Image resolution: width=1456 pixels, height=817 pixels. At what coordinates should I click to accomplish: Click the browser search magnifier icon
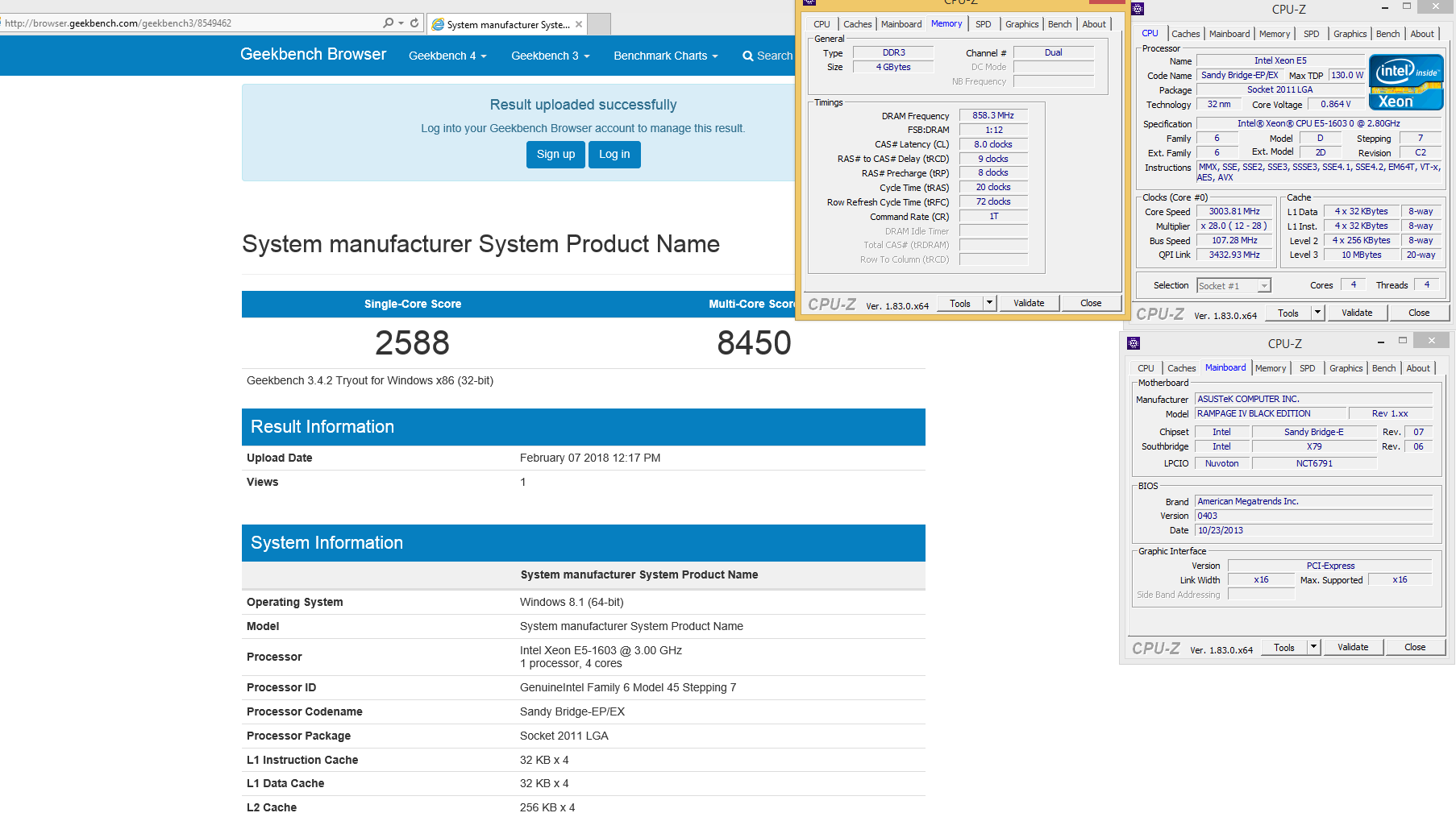[388, 23]
